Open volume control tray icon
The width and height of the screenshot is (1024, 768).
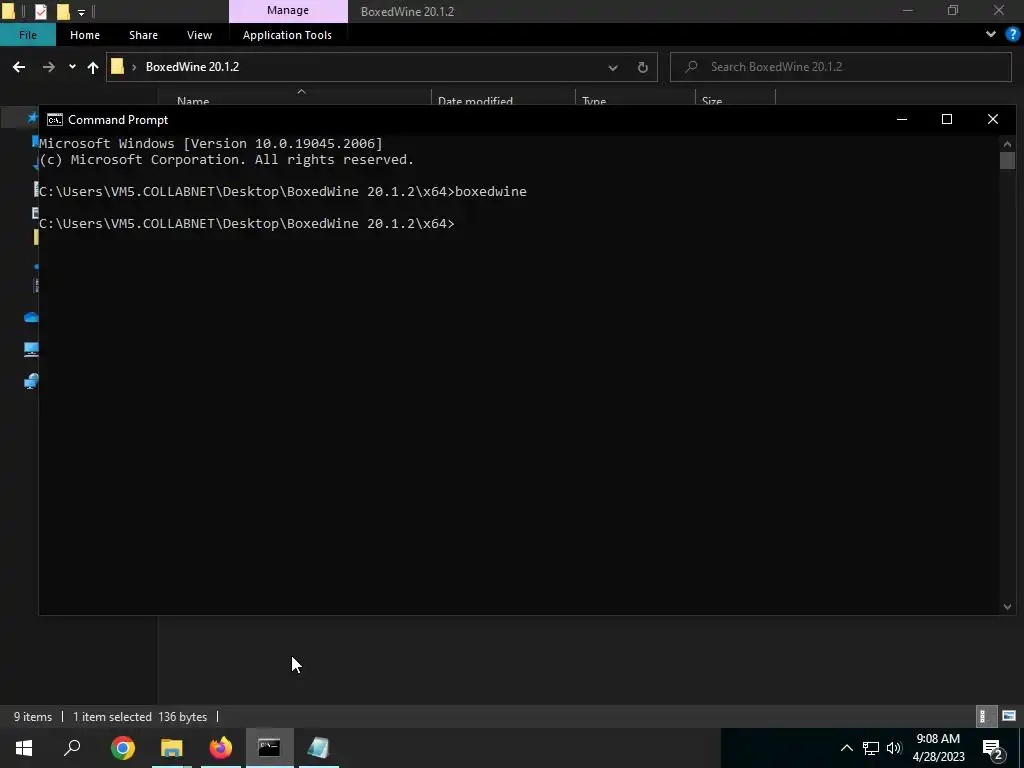pos(894,748)
